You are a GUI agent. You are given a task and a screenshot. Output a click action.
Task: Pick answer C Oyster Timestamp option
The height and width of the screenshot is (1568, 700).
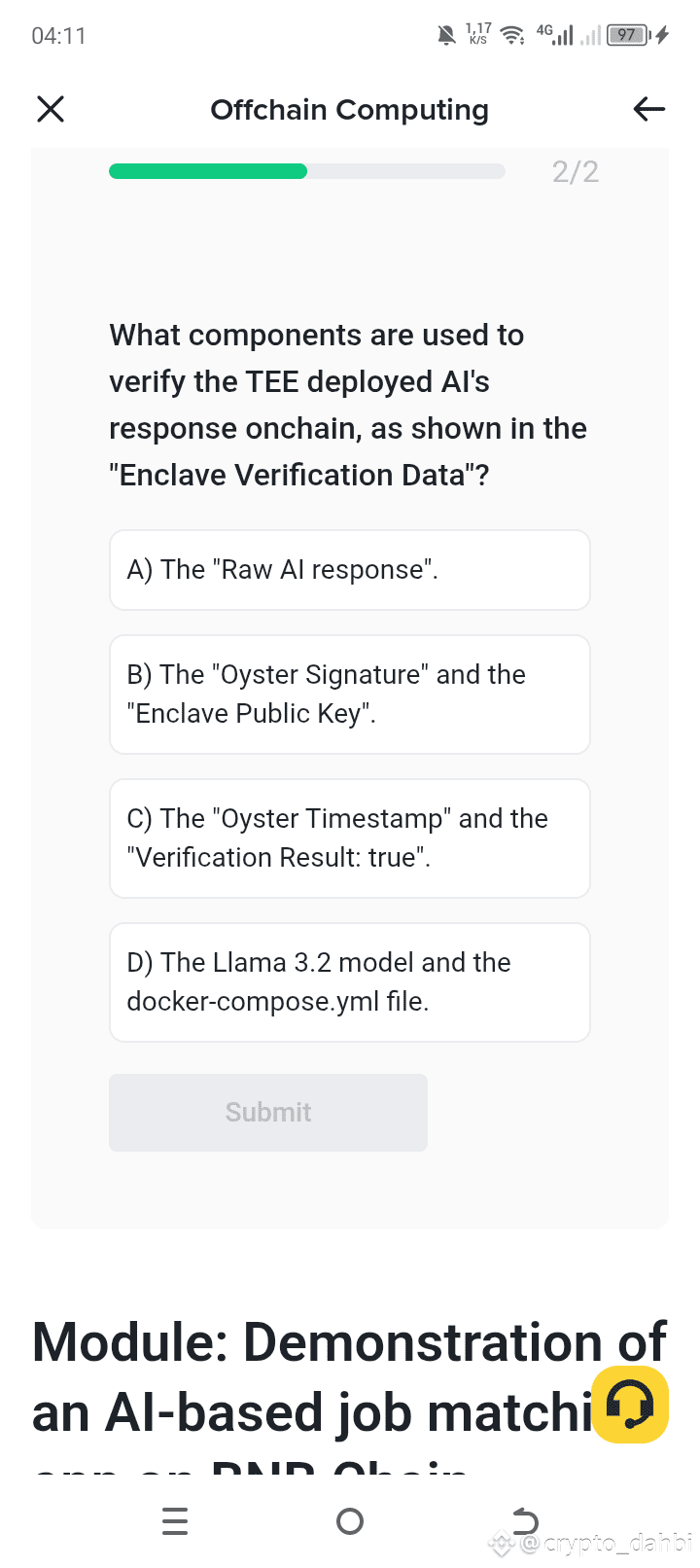pyautogui.click(x=350, y=838)
